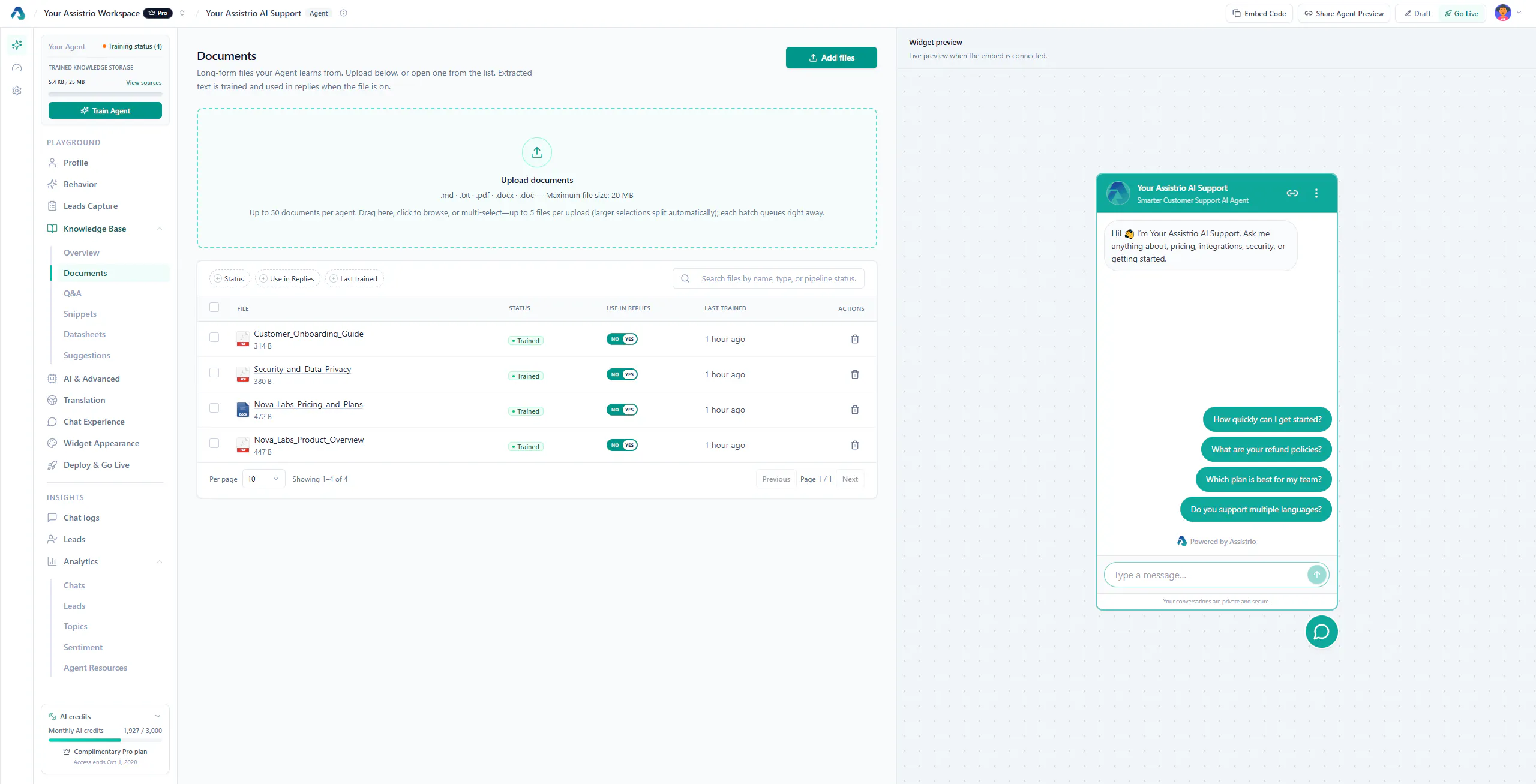
Task: Expand the AI credits panel chevron
Action: click(x=158, y=716)
